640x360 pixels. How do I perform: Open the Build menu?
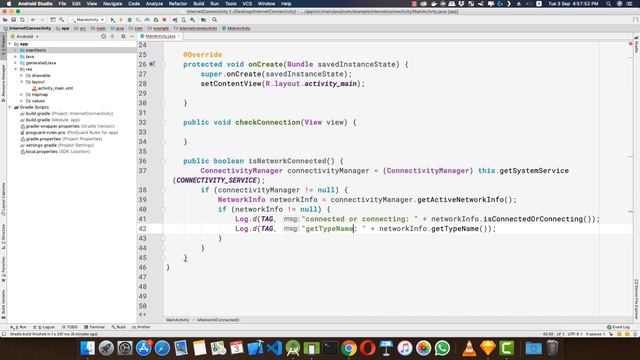pos(199,4)
